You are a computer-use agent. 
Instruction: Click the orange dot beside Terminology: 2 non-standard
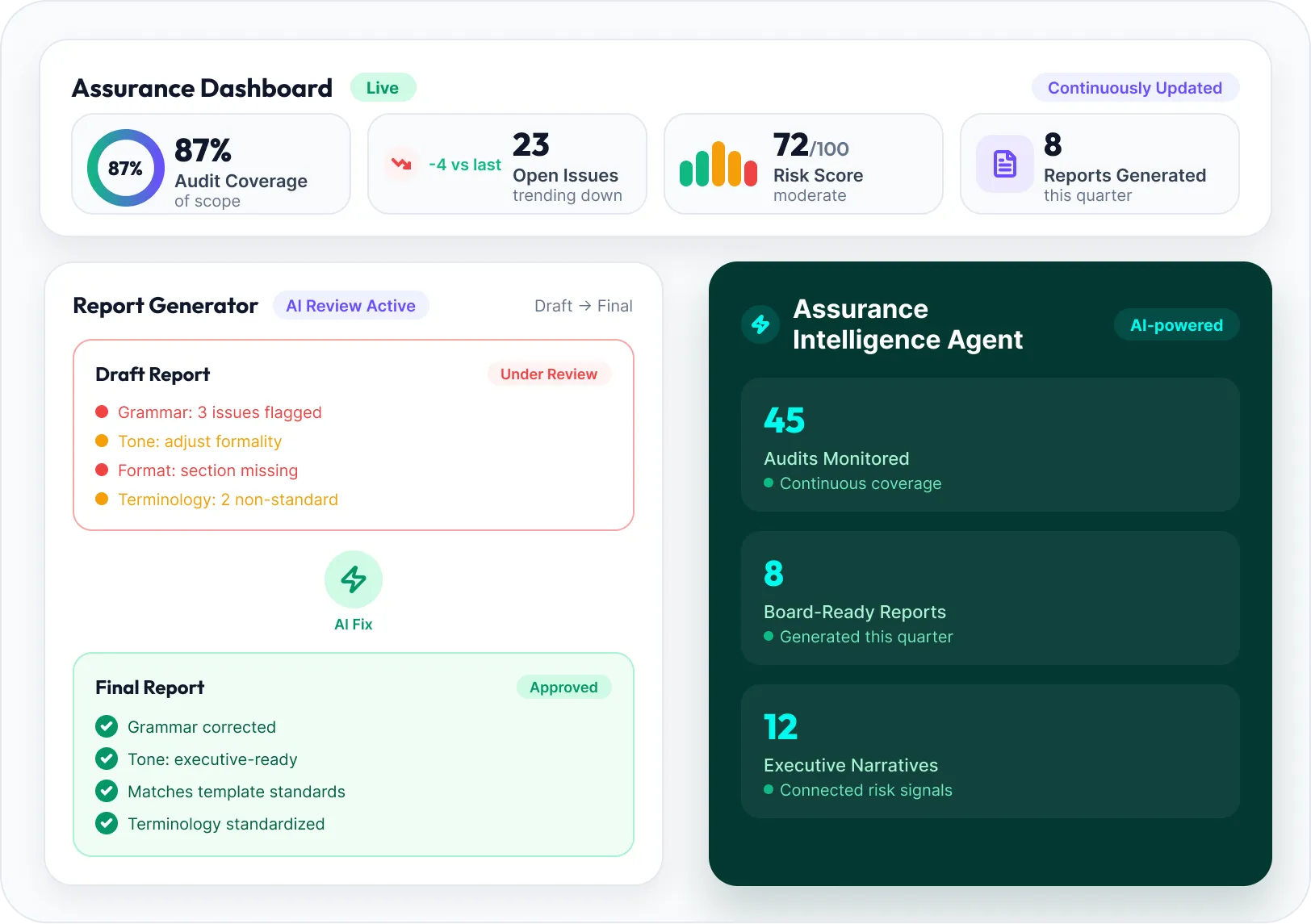(x=102, y=499)
